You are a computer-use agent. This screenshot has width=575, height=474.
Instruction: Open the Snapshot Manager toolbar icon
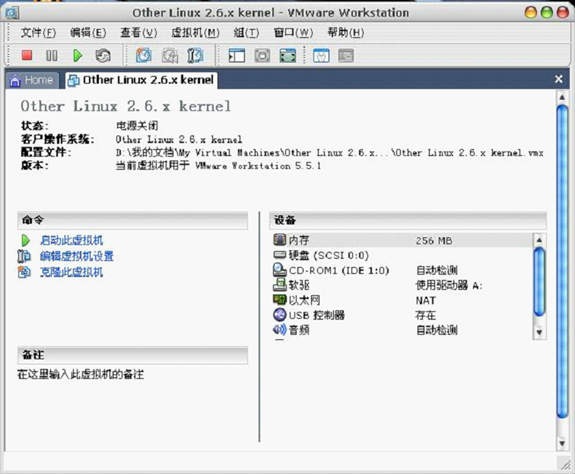click(195, 56)
